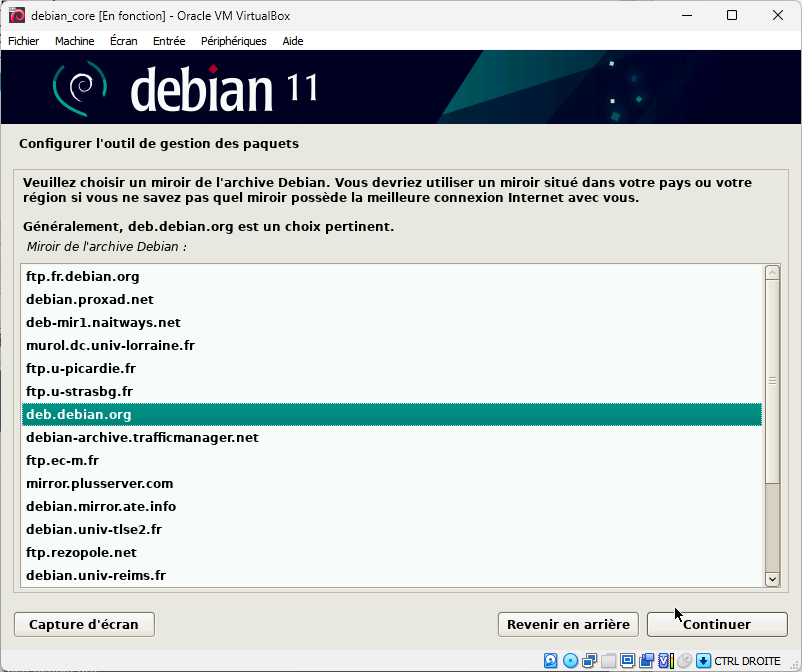The width and height of the screenshot is (802, 672).
Task: Select mirror debian.mirror.ate.info
Action: 392,506
